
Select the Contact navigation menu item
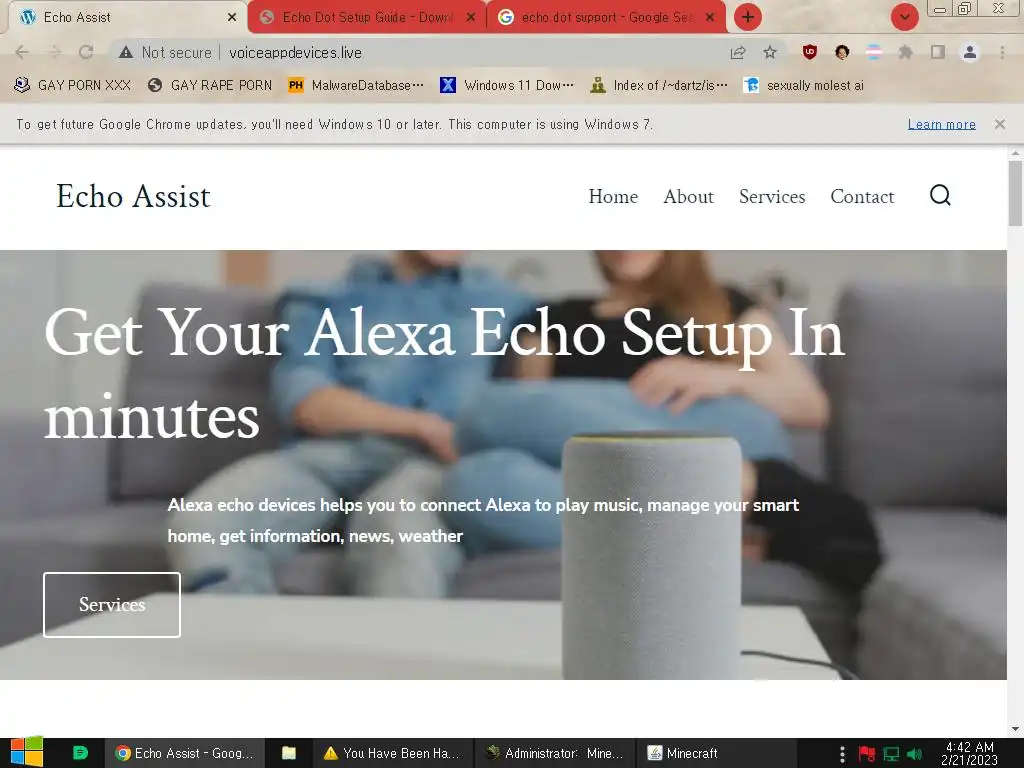pyautogui.click(x=862, y=197)
